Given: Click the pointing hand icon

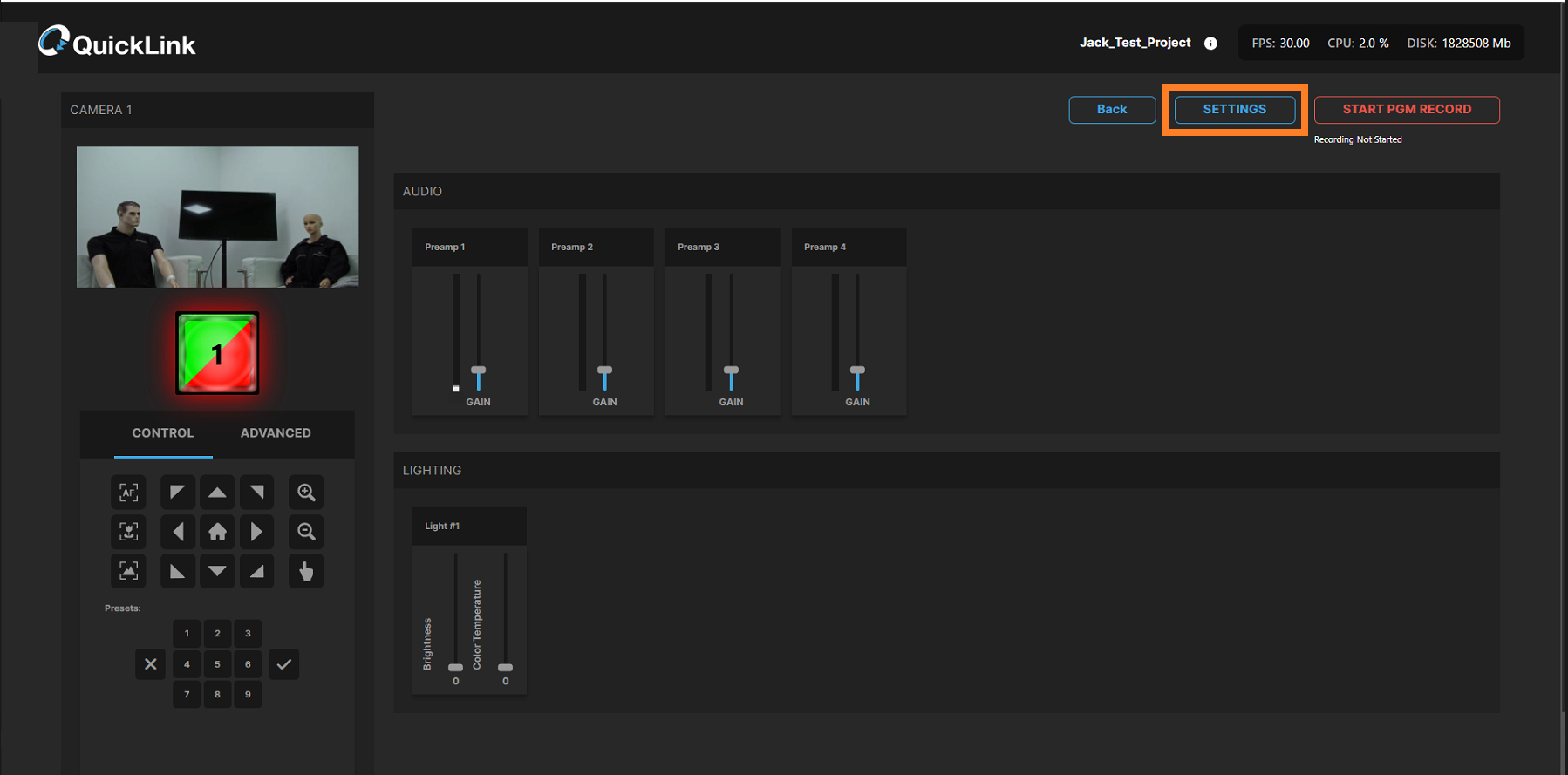Looking at the screenshot, I should tap(306, 571).
